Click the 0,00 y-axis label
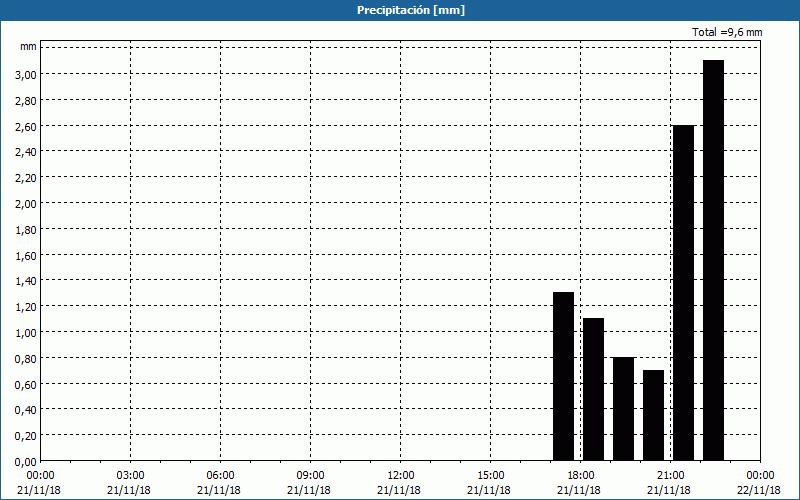Image resolution: width=800 pixels, height=500 pixels. (26, 462)
